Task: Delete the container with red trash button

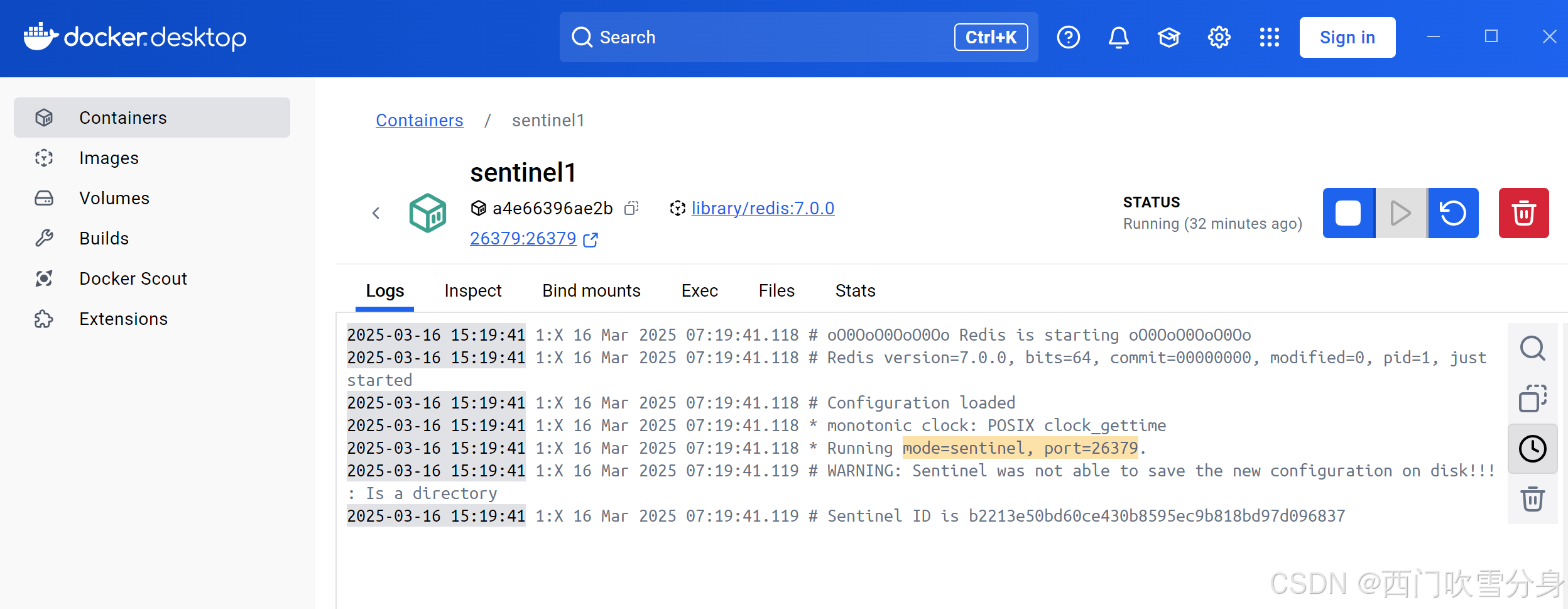Action: coord(1523,213)
